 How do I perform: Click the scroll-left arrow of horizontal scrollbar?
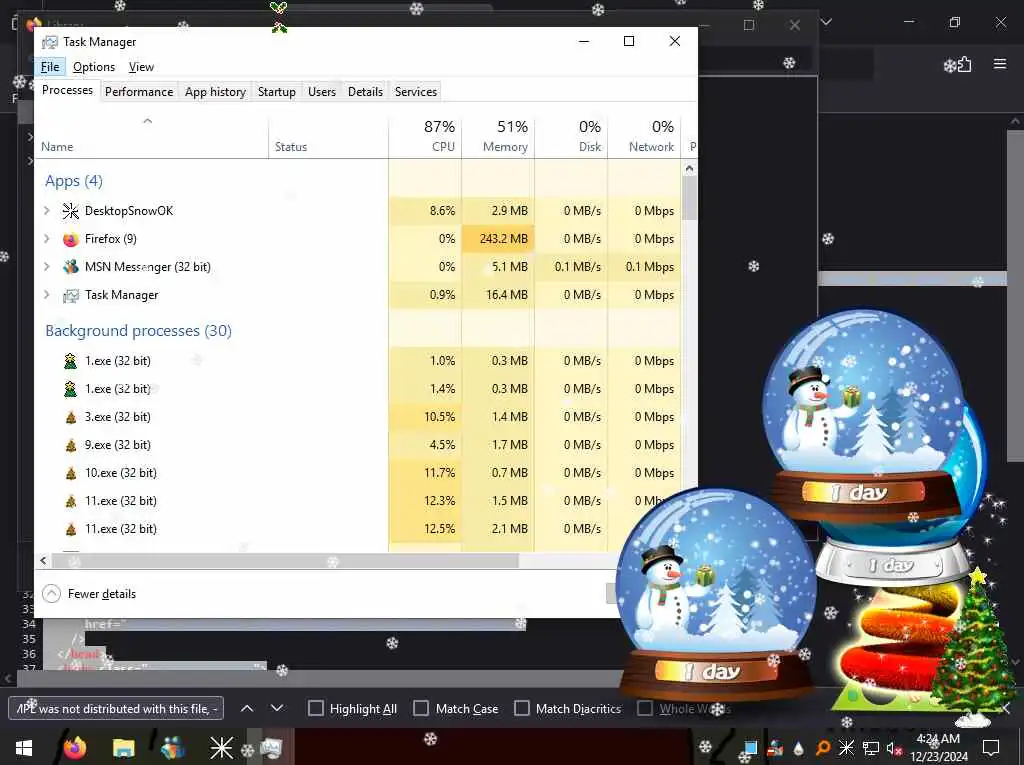[43, 561]
